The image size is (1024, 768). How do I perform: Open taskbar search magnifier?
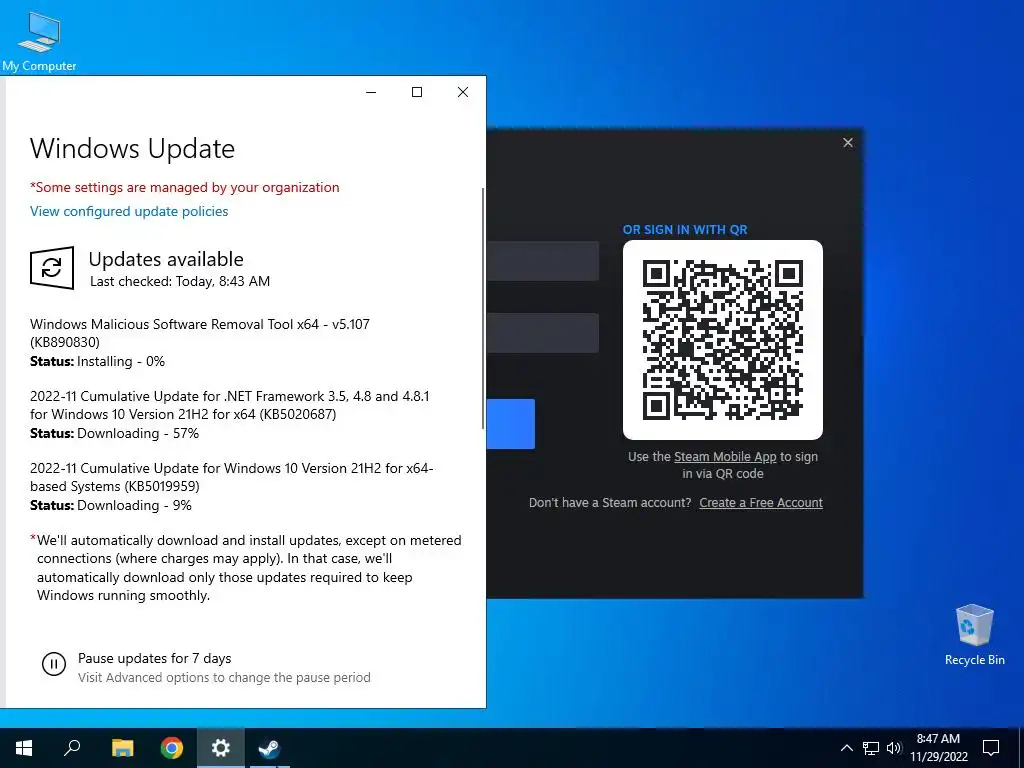pyautogui.click(x=72, y=748)
